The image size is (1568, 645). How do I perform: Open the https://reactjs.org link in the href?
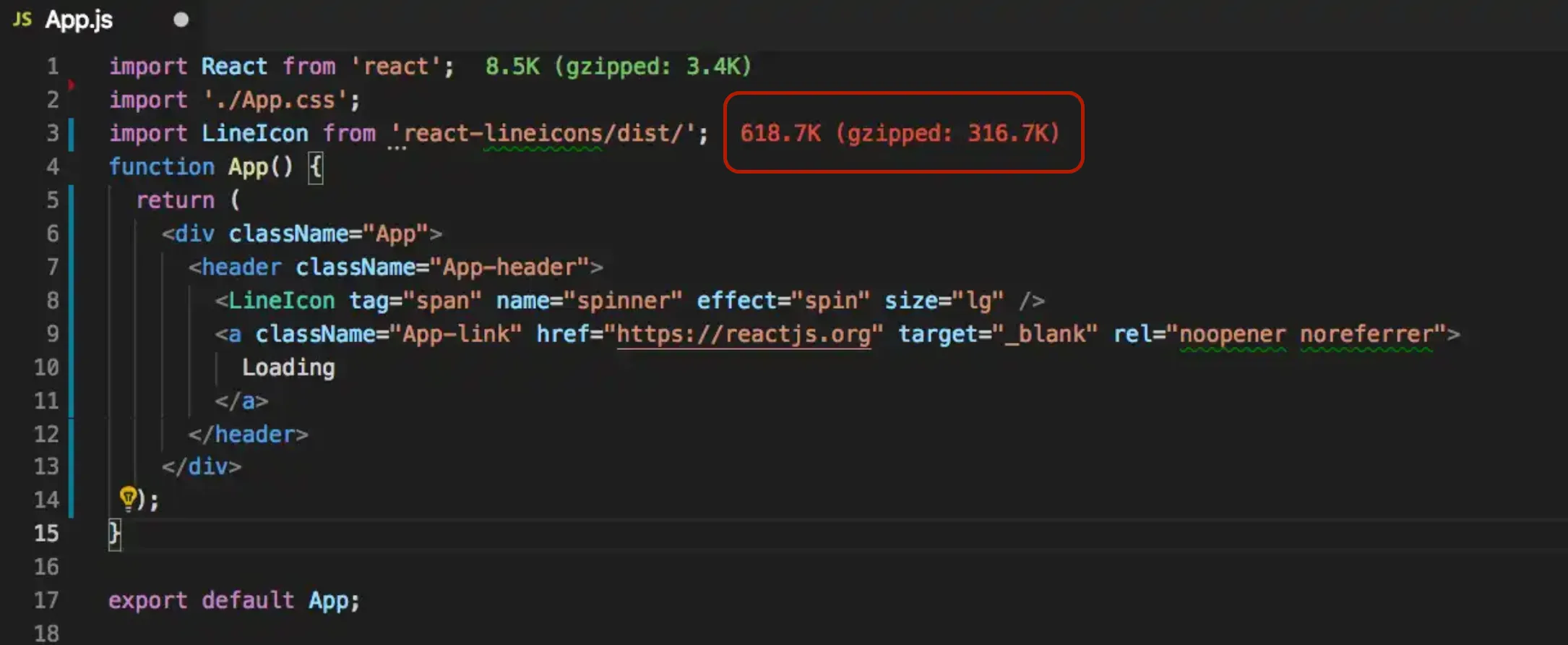click(744, 334)
